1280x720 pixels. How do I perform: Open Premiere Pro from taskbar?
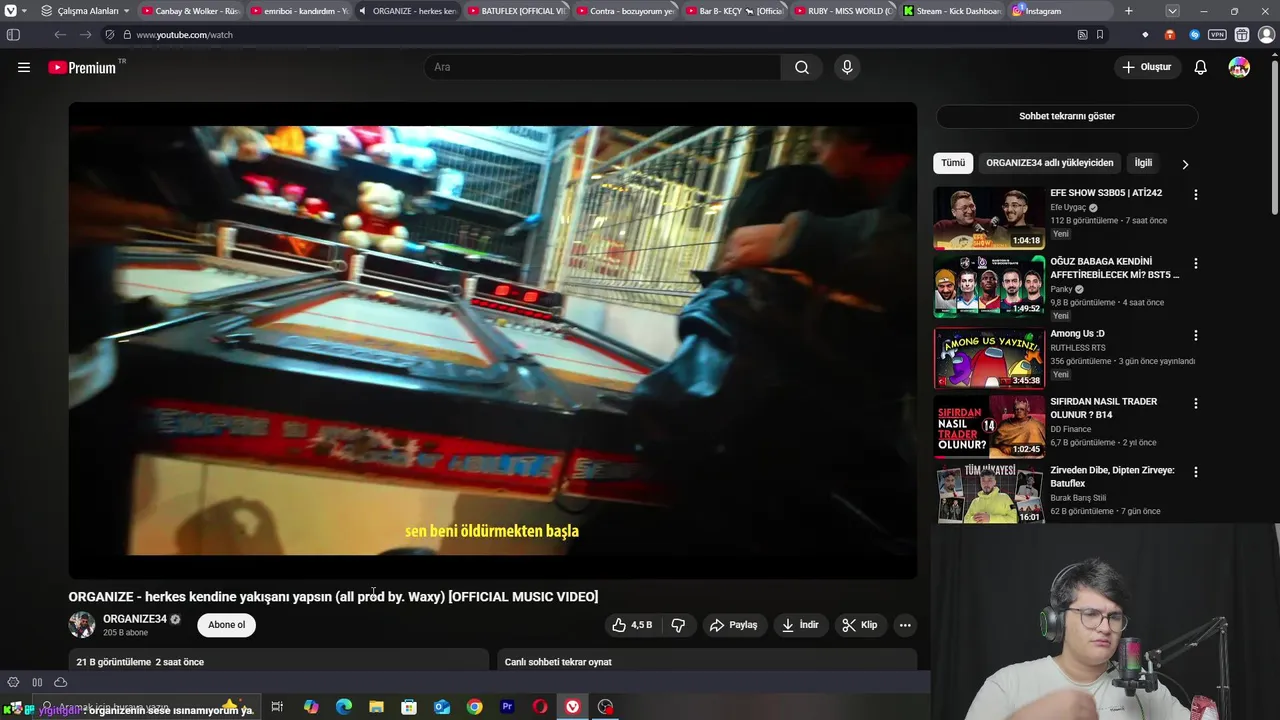507,707
